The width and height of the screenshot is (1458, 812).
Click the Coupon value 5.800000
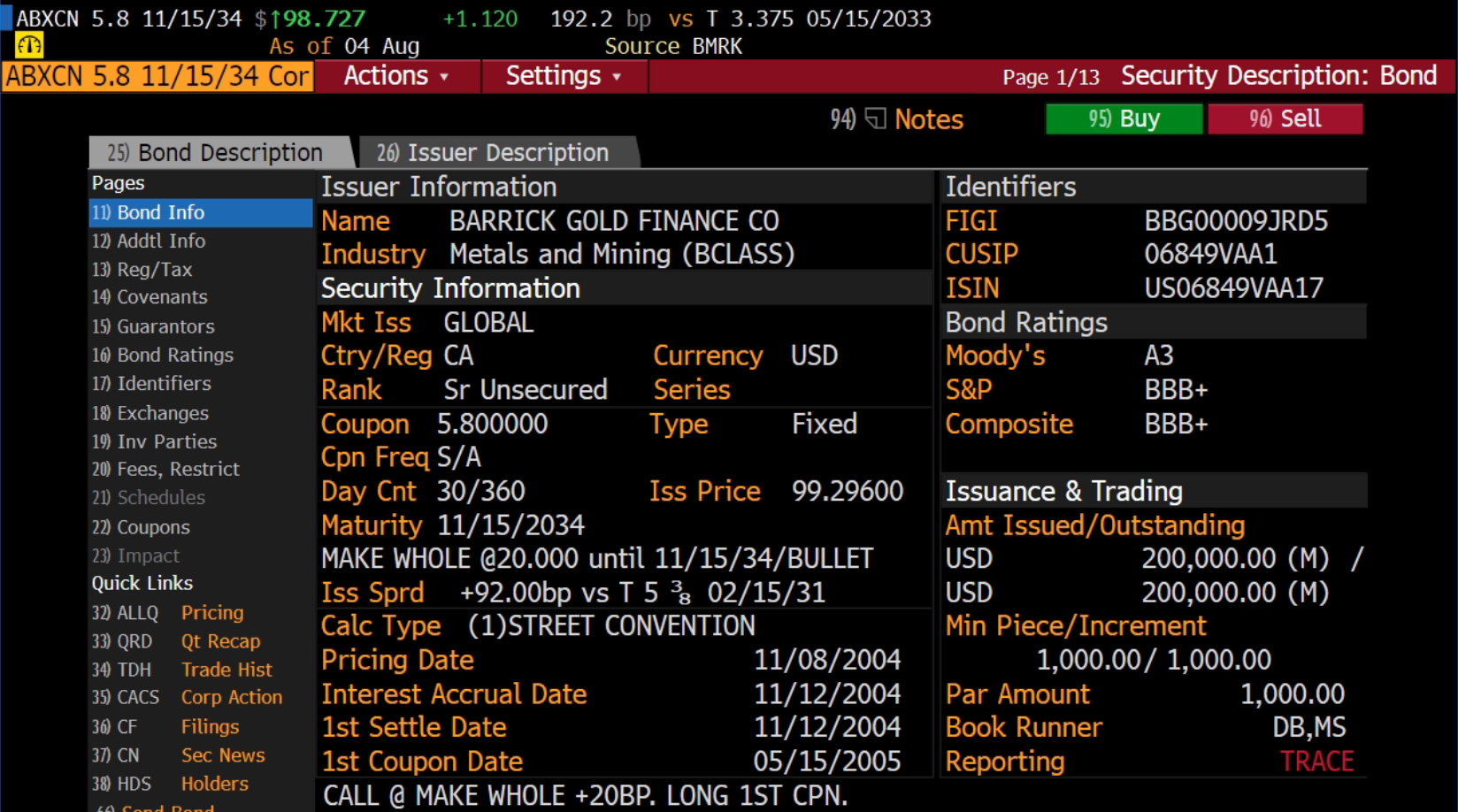[x=493, y=424]
